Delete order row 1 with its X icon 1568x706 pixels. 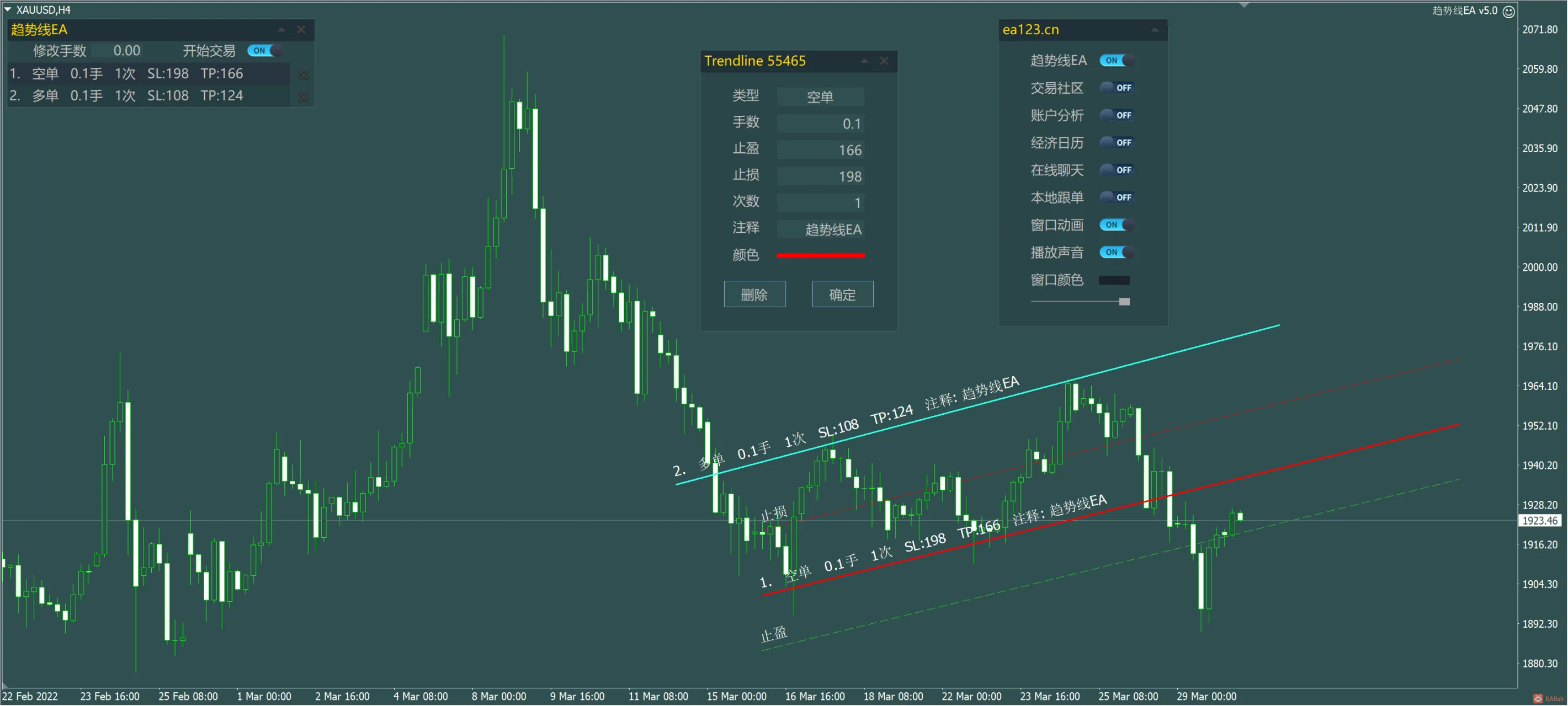[303, 75]
